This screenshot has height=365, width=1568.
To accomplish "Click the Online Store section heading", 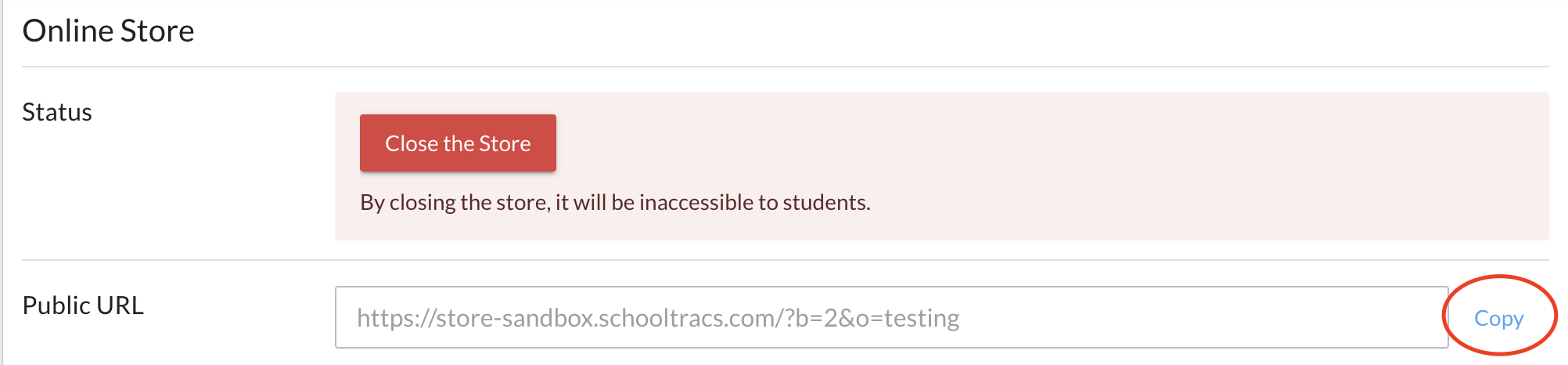I will (x=108, y=31).
